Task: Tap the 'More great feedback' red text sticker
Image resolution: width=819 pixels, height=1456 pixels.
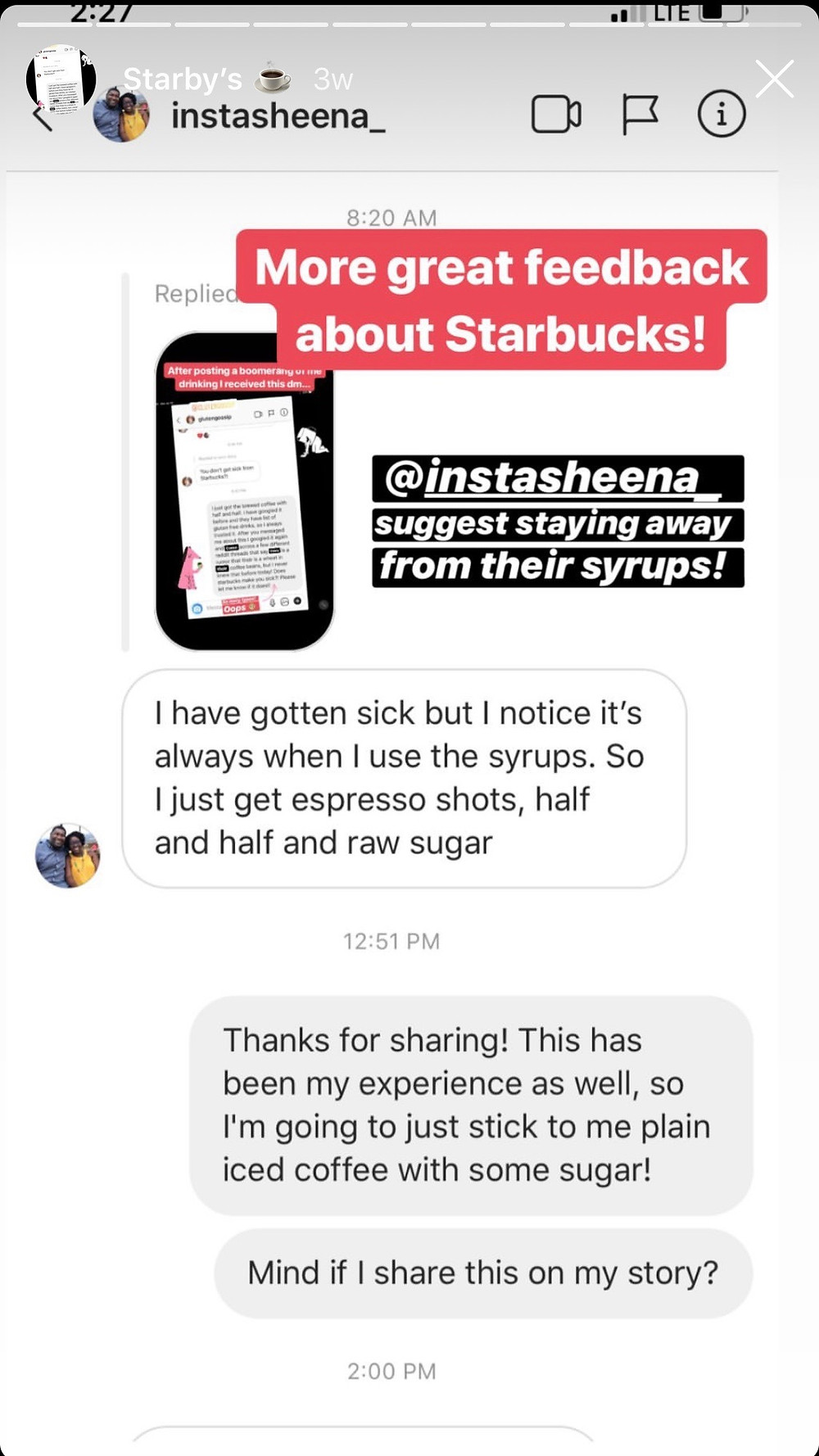Action: (501, 301)
